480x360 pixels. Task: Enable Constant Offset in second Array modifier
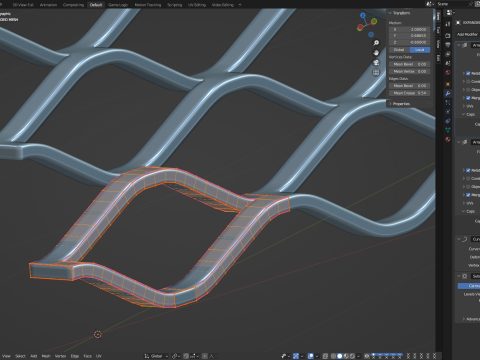pos(468,178)
